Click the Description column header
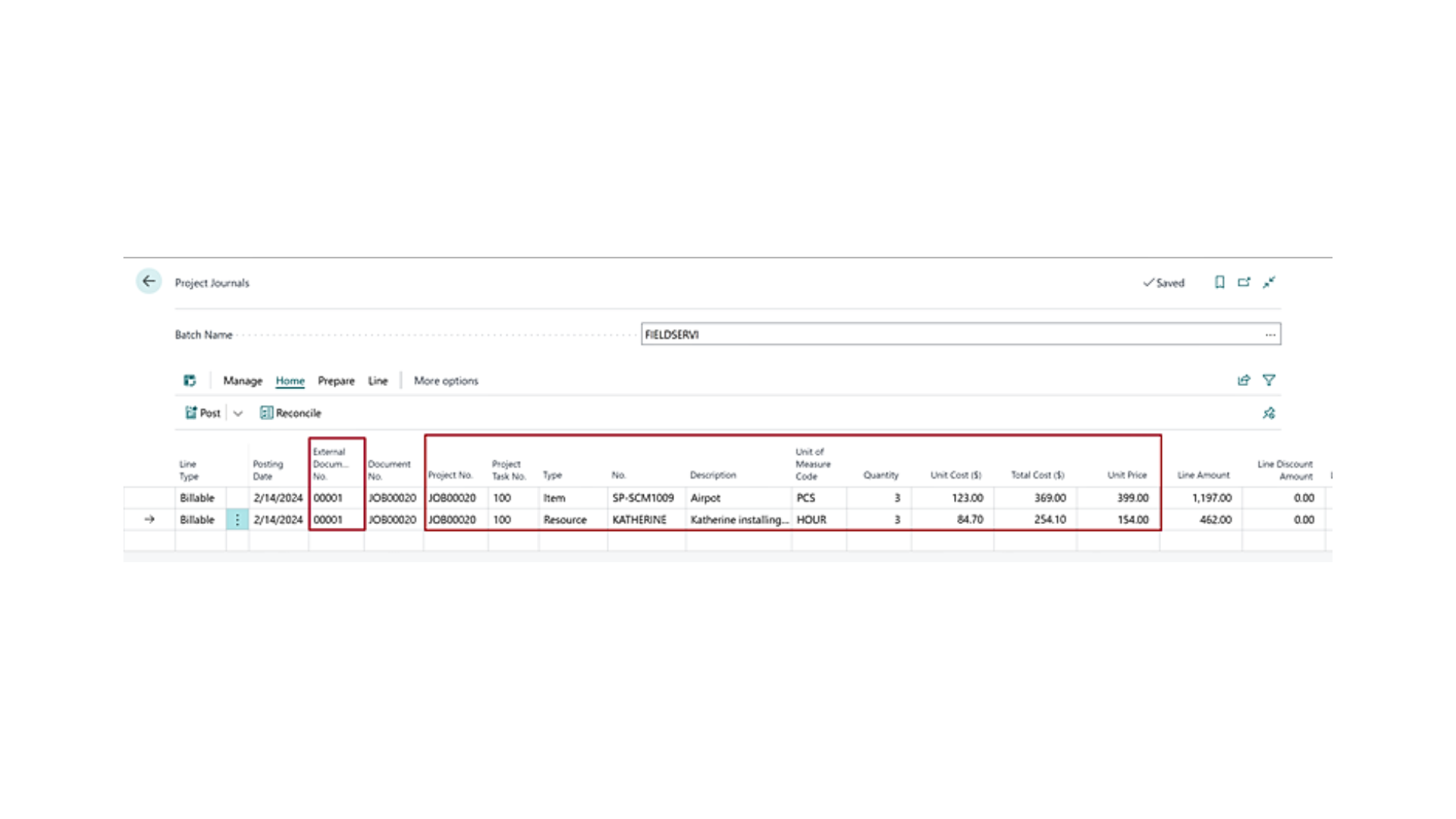Image resolution: width=1456 pixels, height=819 pixels. pyautogui.click(x=713, y=475)
